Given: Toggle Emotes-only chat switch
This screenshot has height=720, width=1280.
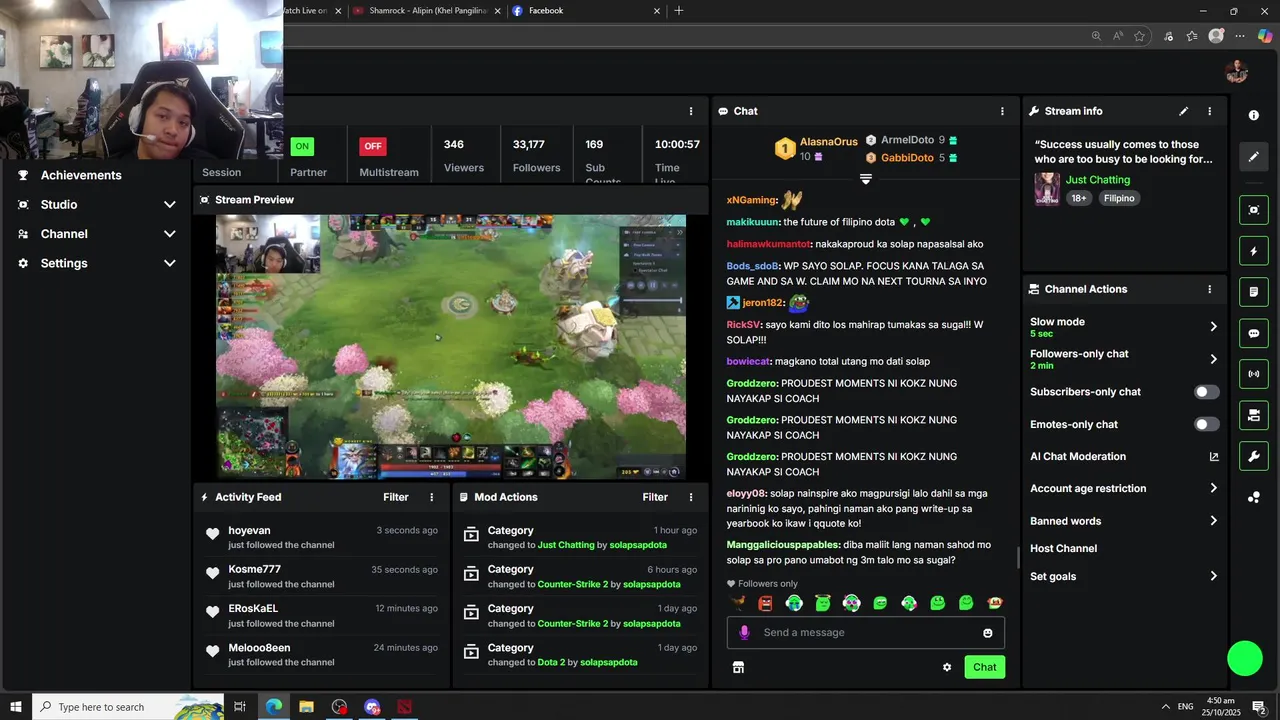Looking at the screenshot, I should click(1207, 424).
